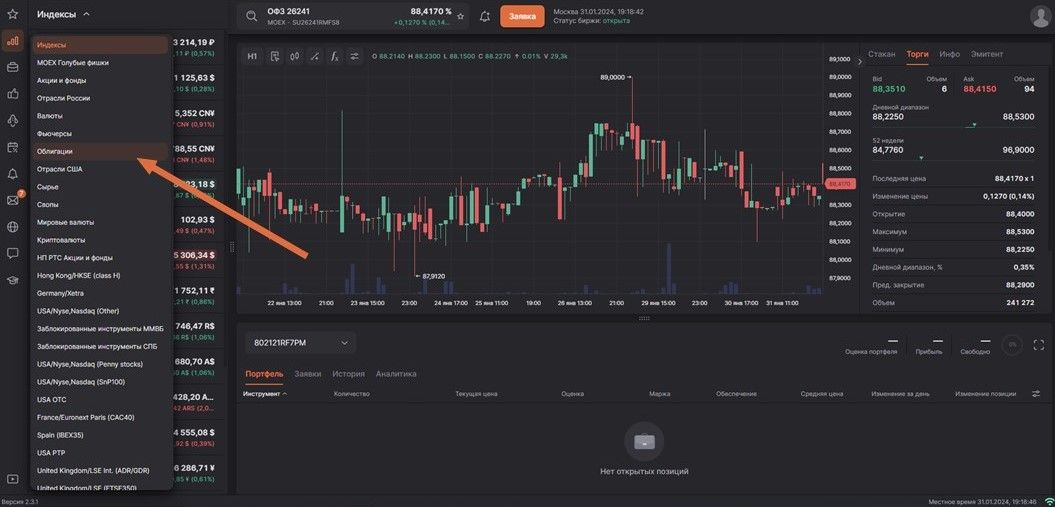Image resolution: width=1055 pixels, height=507 pixels.
Task: Switch to the Торги tab
Action: (917, 54)
